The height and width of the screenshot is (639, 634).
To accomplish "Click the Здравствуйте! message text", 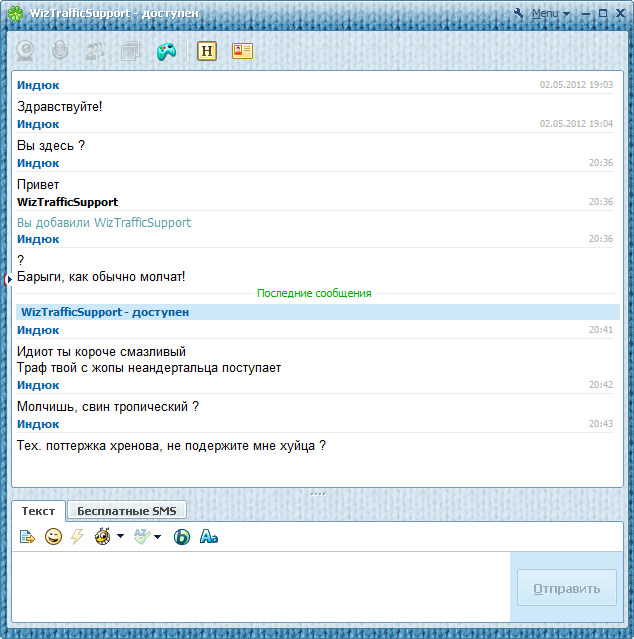I will click(59, 107).
